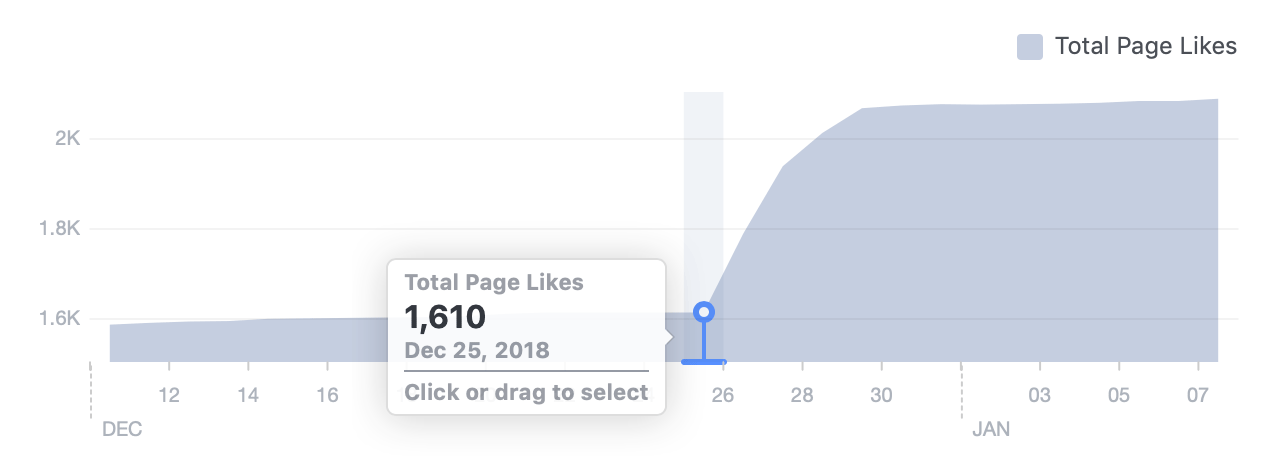This screenshot has height=468, width=1274.
Task: Select the 03 date tick in January
Action: tap(1040, 395)
